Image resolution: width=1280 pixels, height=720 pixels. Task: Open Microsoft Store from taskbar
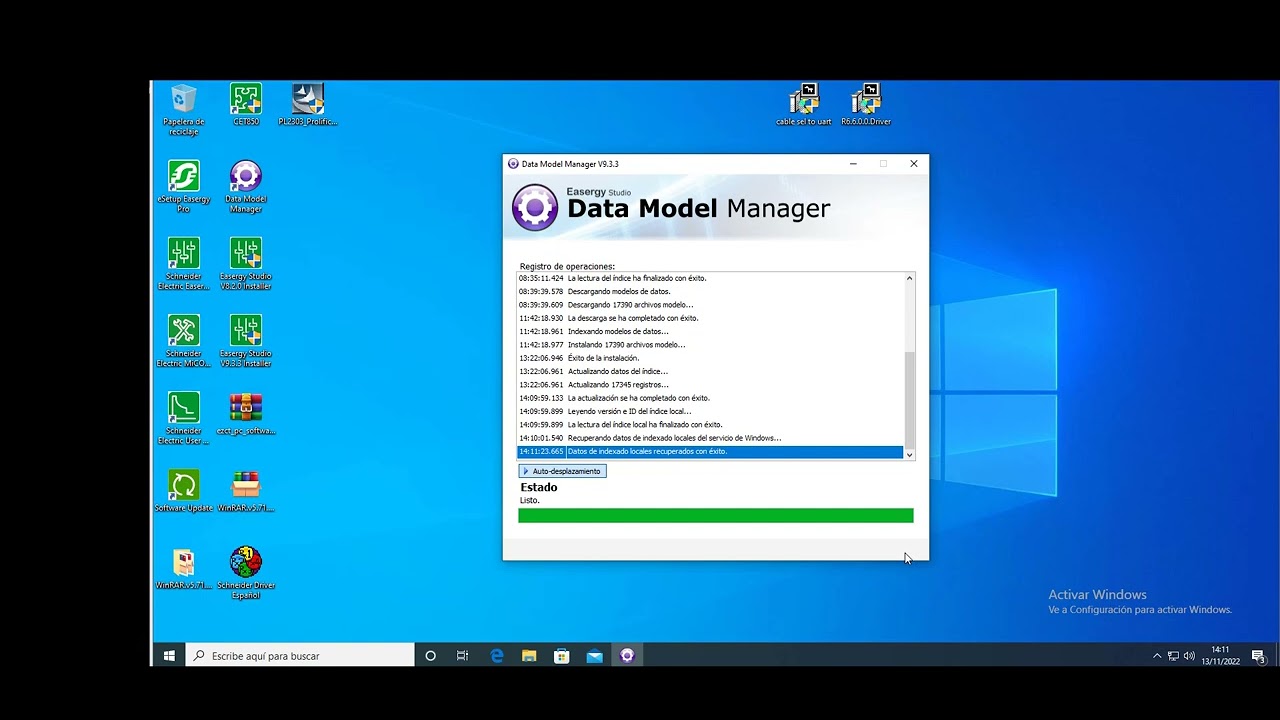pyautogui.click(x=562, y=656)
